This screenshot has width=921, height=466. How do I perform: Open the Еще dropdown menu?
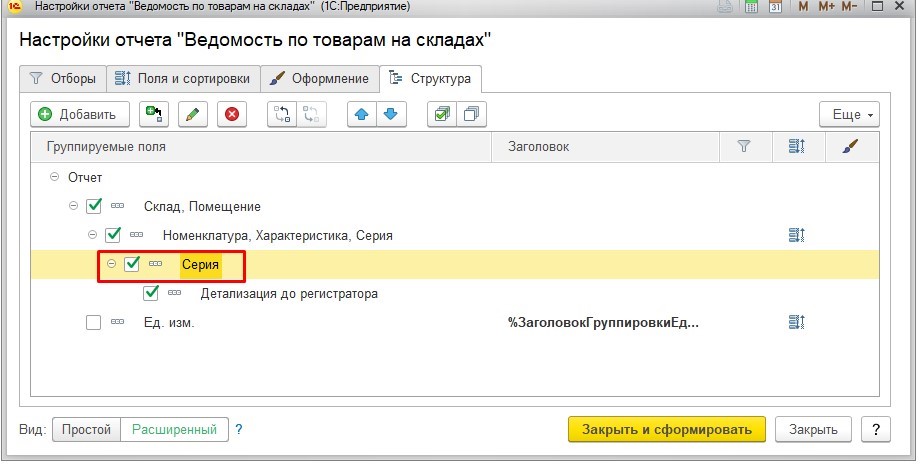coord(849,114)
